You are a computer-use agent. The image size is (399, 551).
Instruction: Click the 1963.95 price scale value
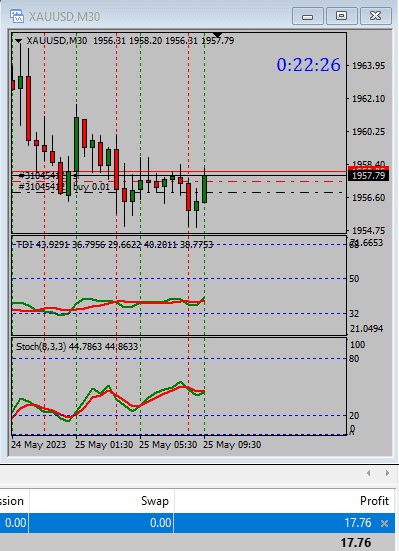[368, 66]
